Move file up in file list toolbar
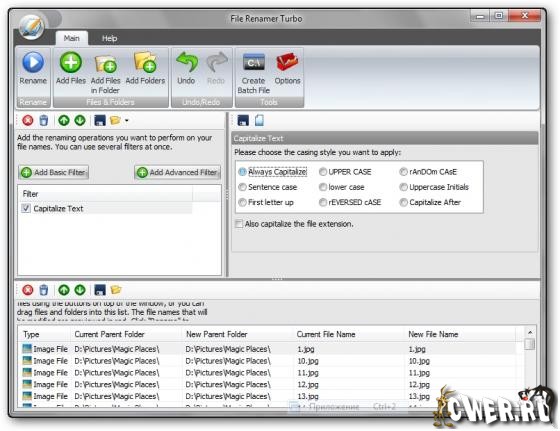The height and width of the screenshot is (431, 560). coord(64,290)
